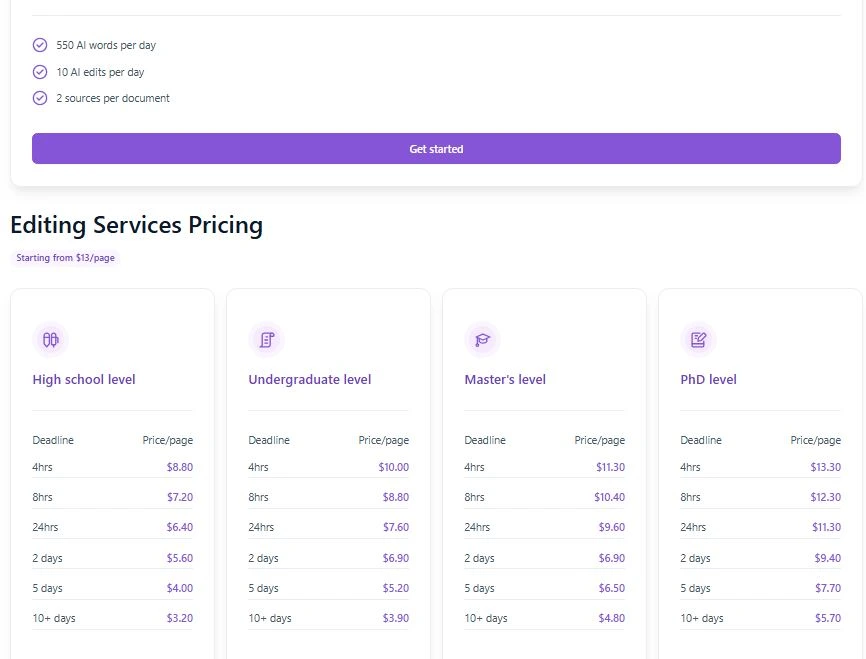This screenshot has height=659, width=866.
Task: Click Master's 8hrs price $10.40
Action: pos(609,497)
